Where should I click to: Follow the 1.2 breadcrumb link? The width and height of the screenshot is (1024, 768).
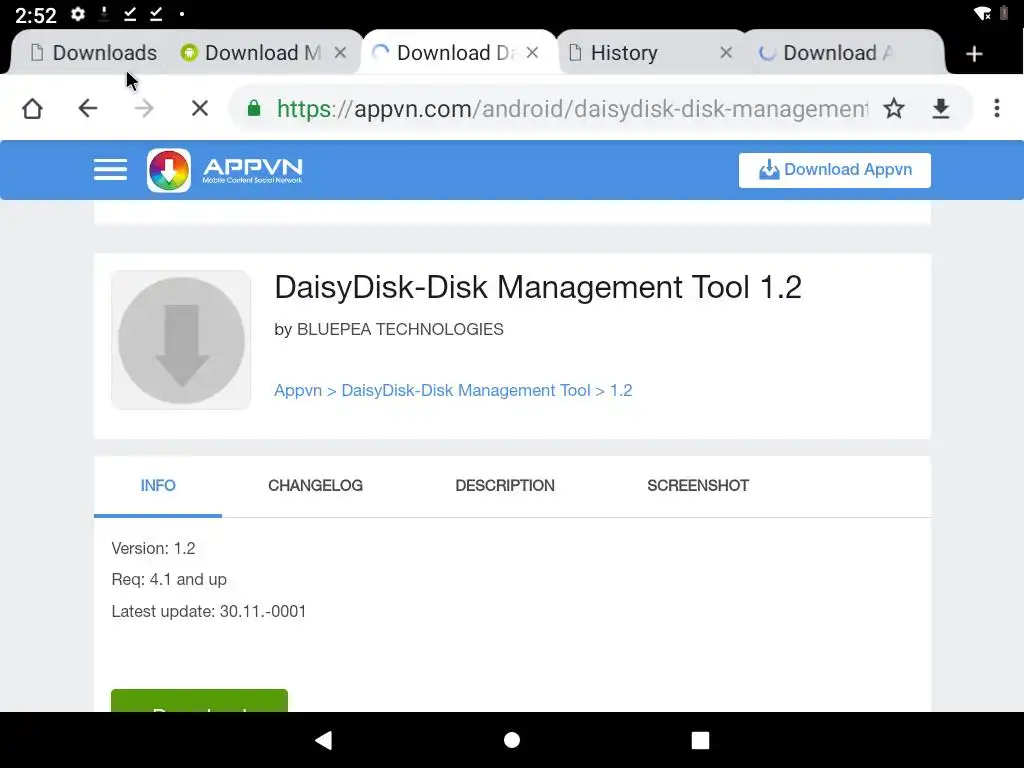coord(621,391)
